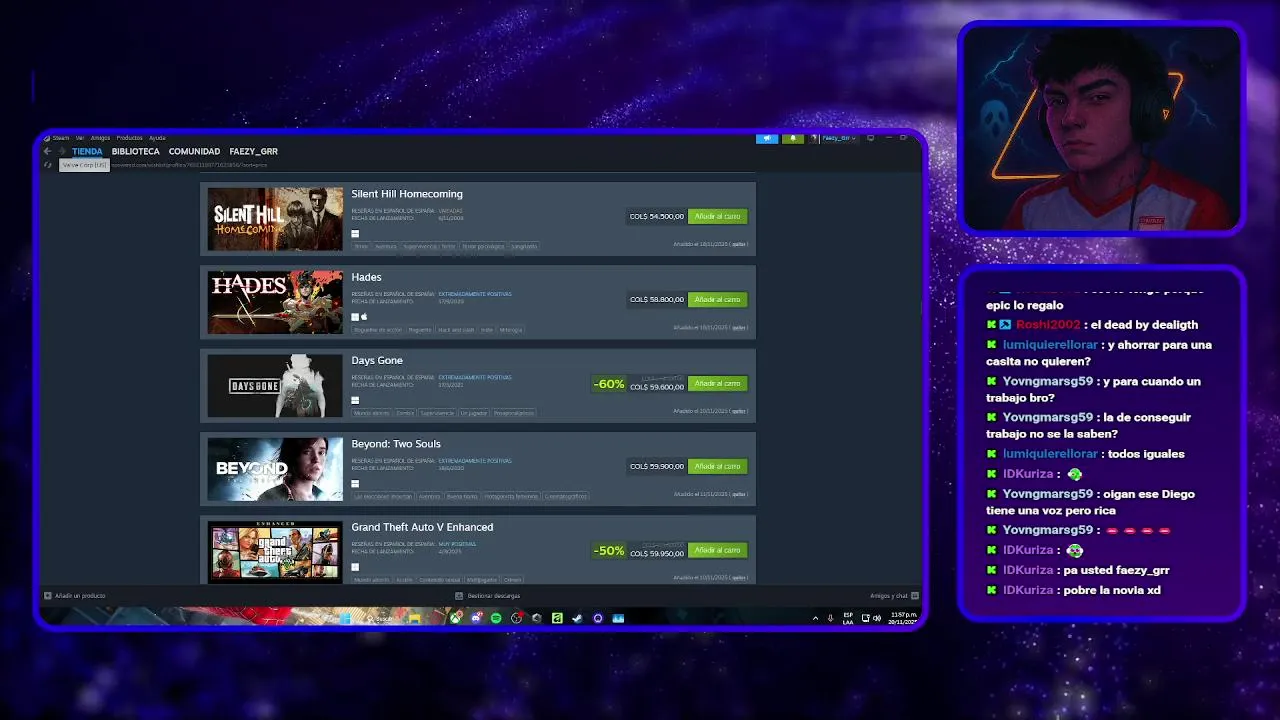Open the blue announcements megaphone button

(767, 138)
